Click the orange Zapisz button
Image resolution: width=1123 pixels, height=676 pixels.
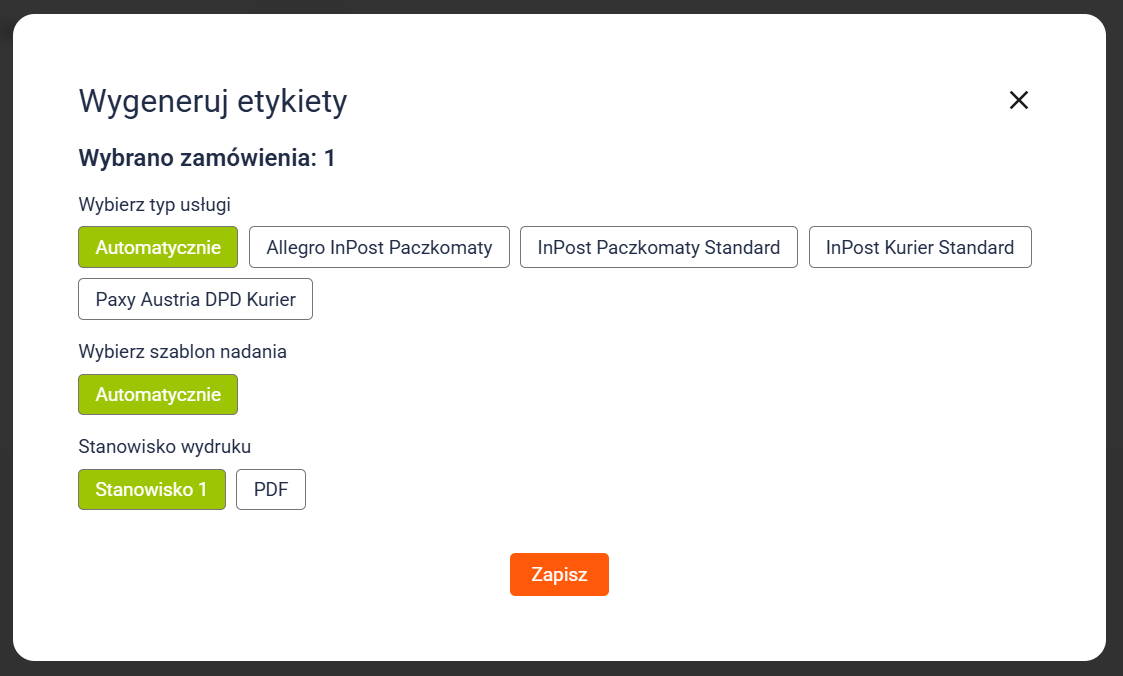[559, 575]
